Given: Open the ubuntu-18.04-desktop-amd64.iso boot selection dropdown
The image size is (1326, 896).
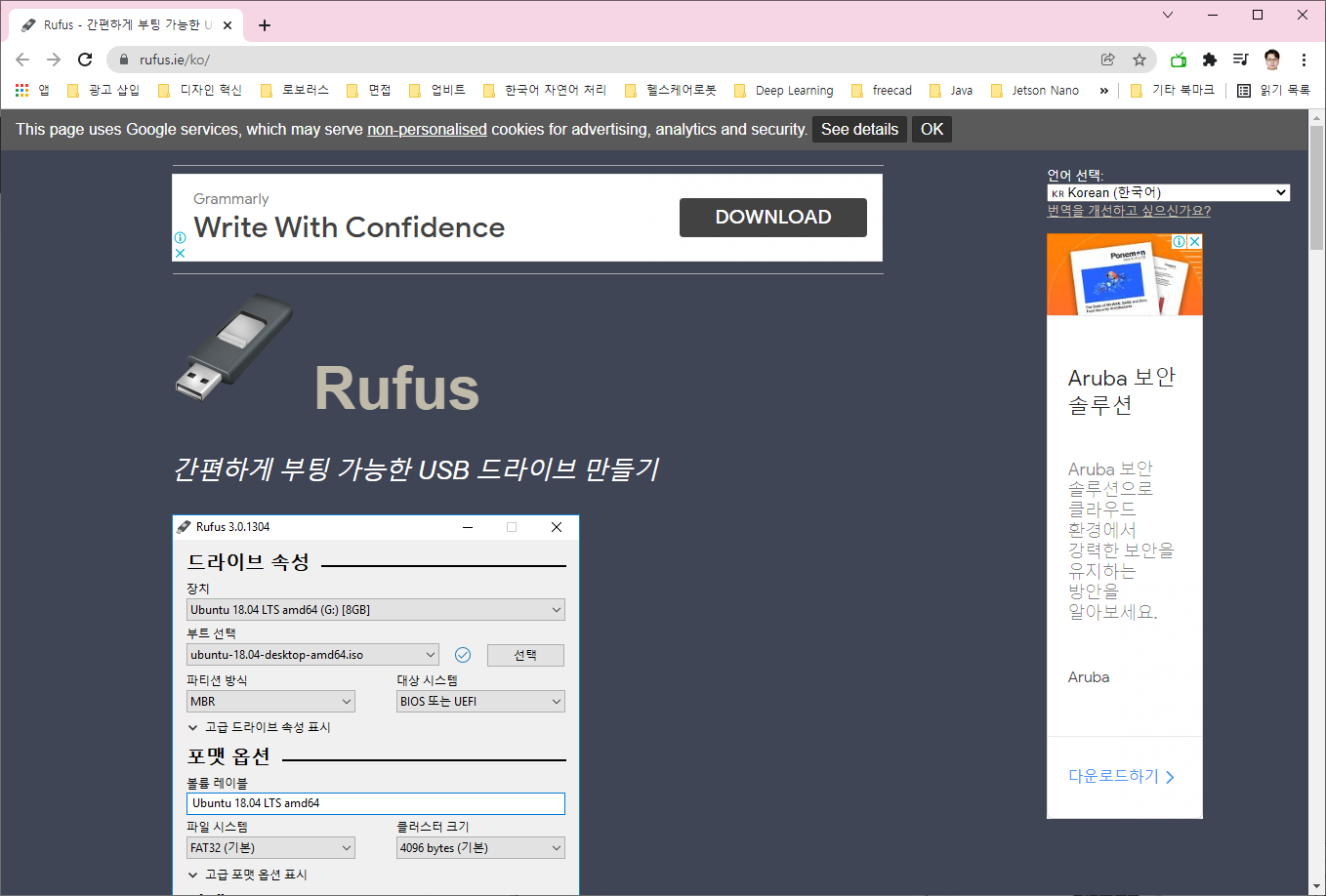Looking at the screenshot, I should [312, 654].
